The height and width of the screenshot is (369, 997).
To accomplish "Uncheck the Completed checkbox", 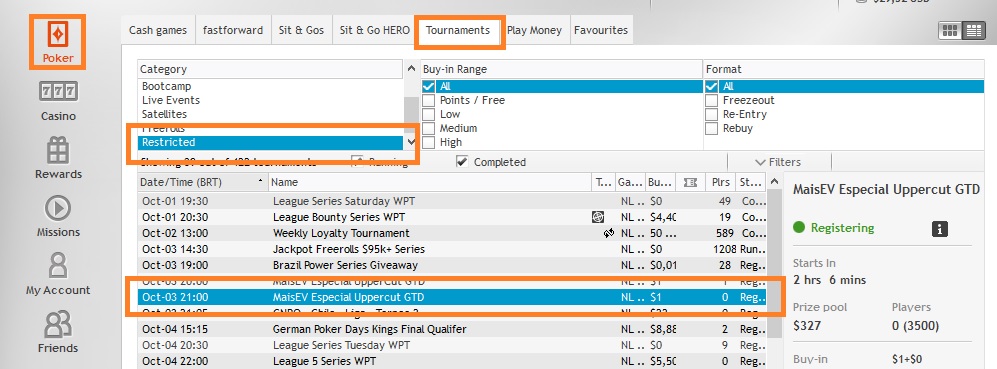I will pyautogui.click(x=462, y=162).
